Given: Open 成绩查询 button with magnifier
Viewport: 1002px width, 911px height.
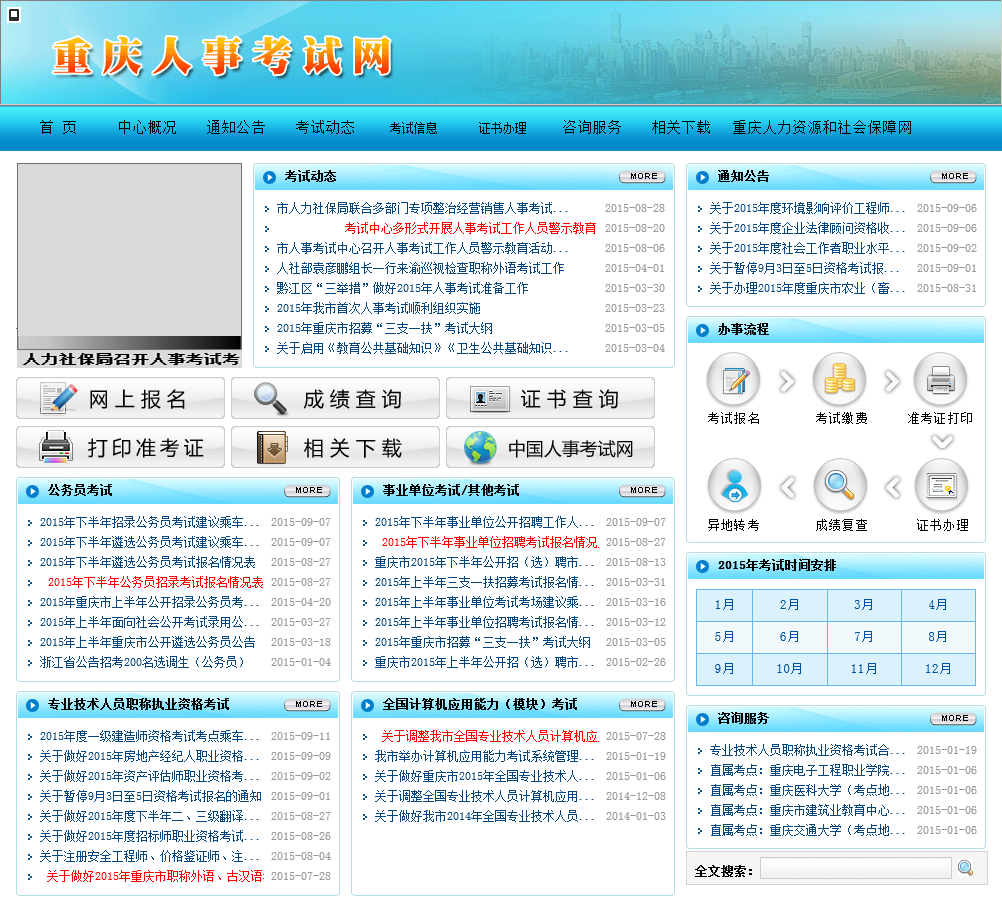Looking at the screenshot, I should (335, 398).
